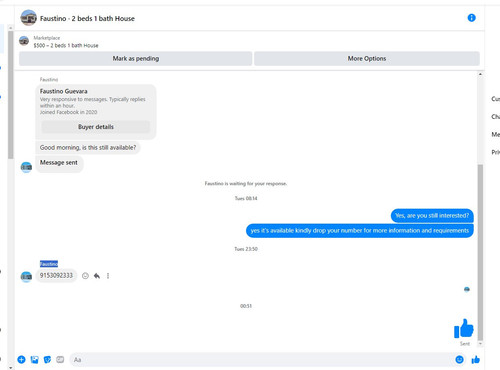This screenshot has width=500, height=370.
Task: Click the left panel scrollbar thumb
Action: point(11,95)
